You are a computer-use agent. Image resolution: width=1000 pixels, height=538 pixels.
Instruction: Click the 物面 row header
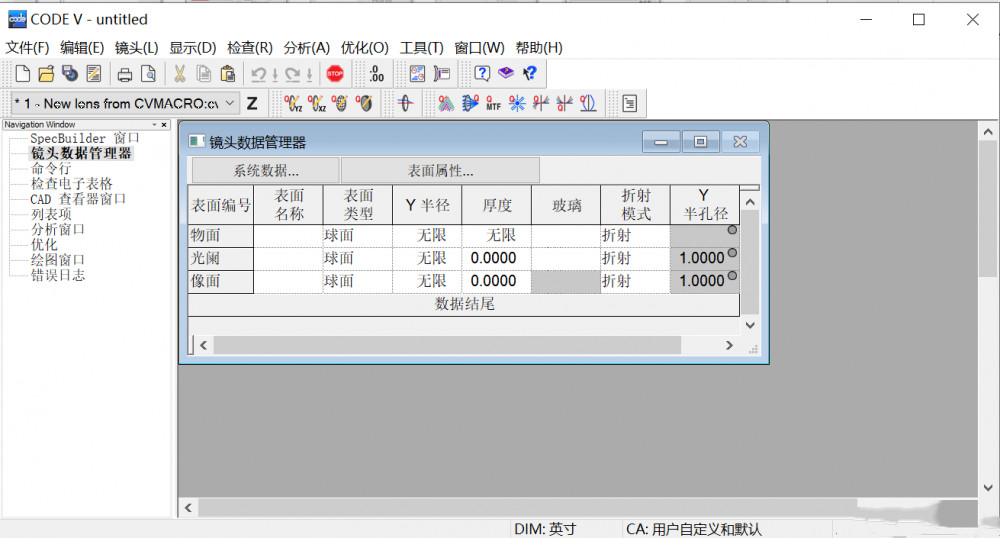pyautogui.click(x=221, y=235)
